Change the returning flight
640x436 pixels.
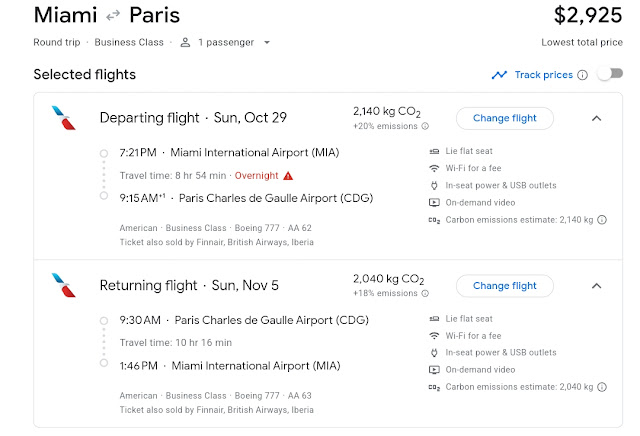504,286
